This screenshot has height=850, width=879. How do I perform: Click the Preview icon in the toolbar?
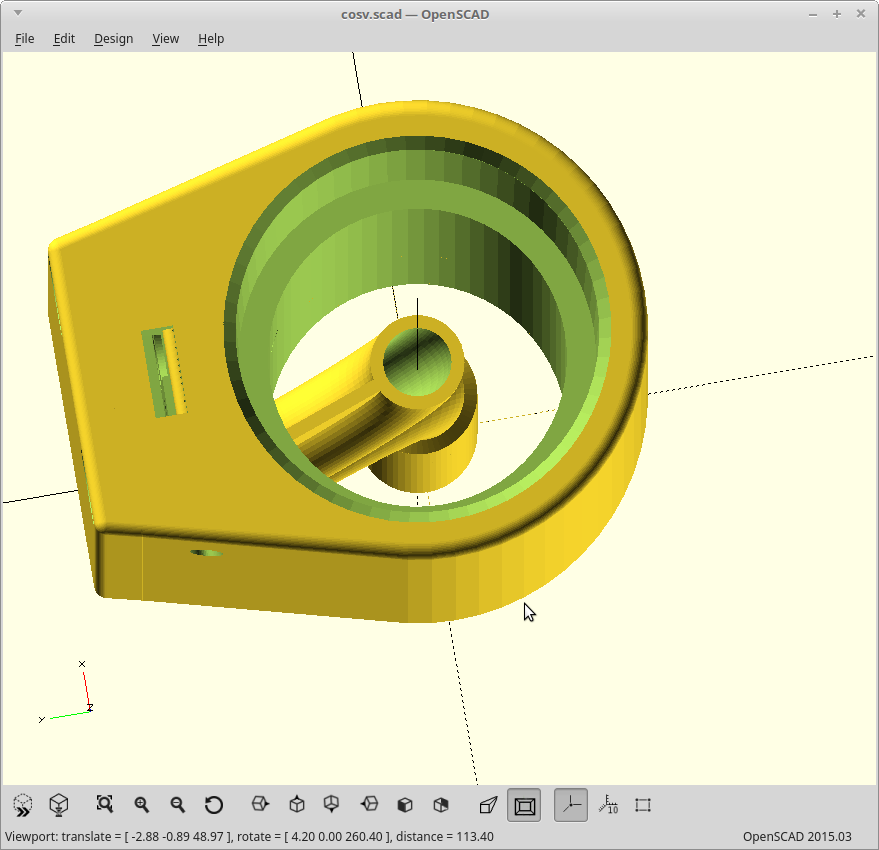[x=22, y=804]
